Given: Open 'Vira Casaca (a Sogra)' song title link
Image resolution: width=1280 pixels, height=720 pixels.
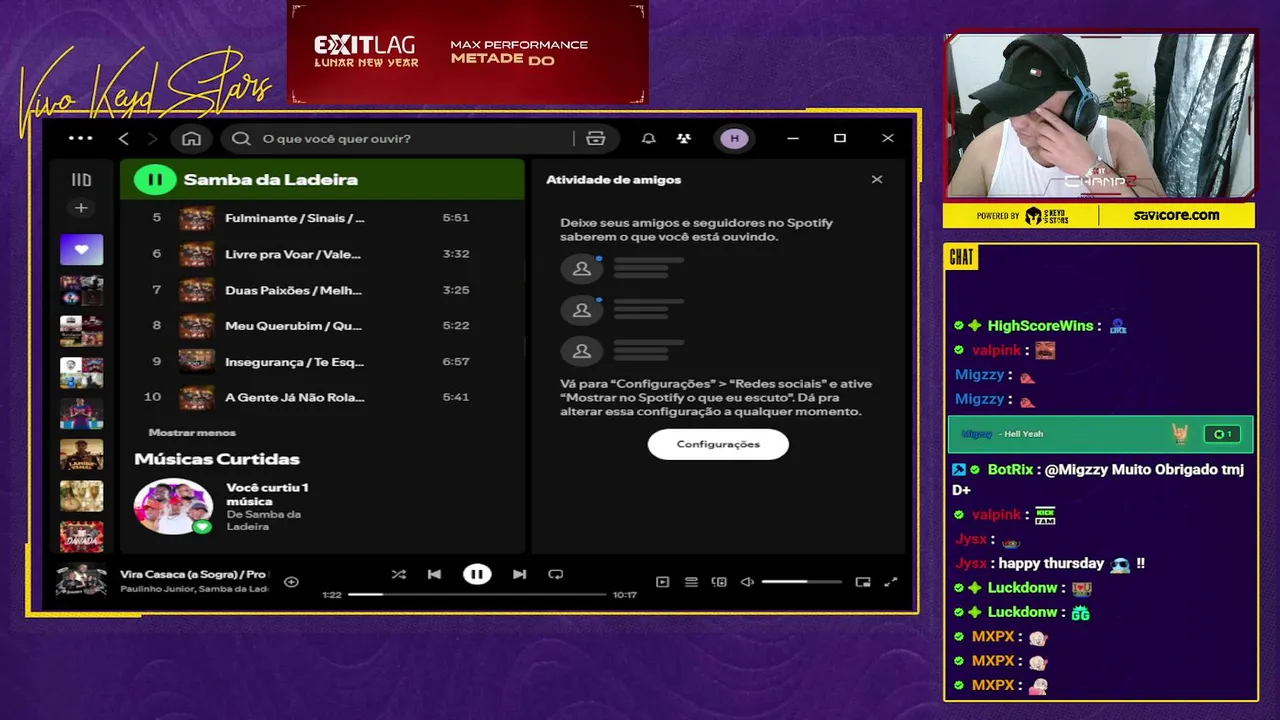Looking at the screenshot, I should tap(193, 574).
